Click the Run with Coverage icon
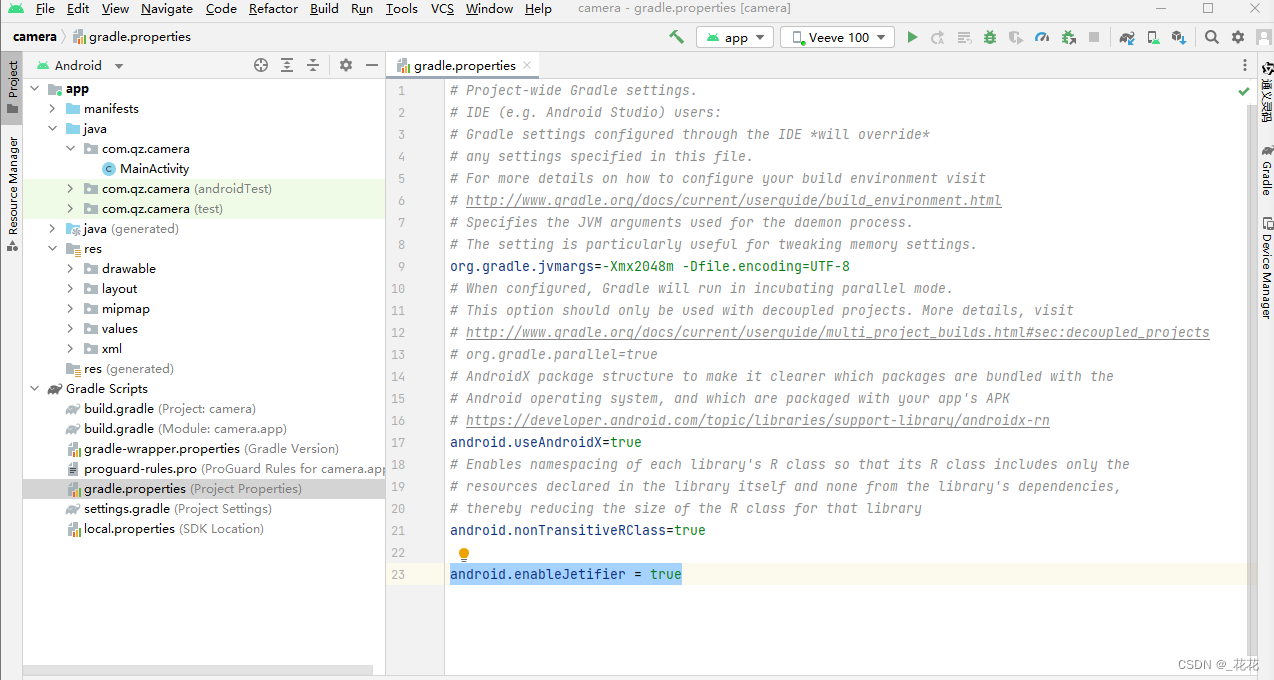This screenshot has width=1274, height=680. tap(1016, 37)
